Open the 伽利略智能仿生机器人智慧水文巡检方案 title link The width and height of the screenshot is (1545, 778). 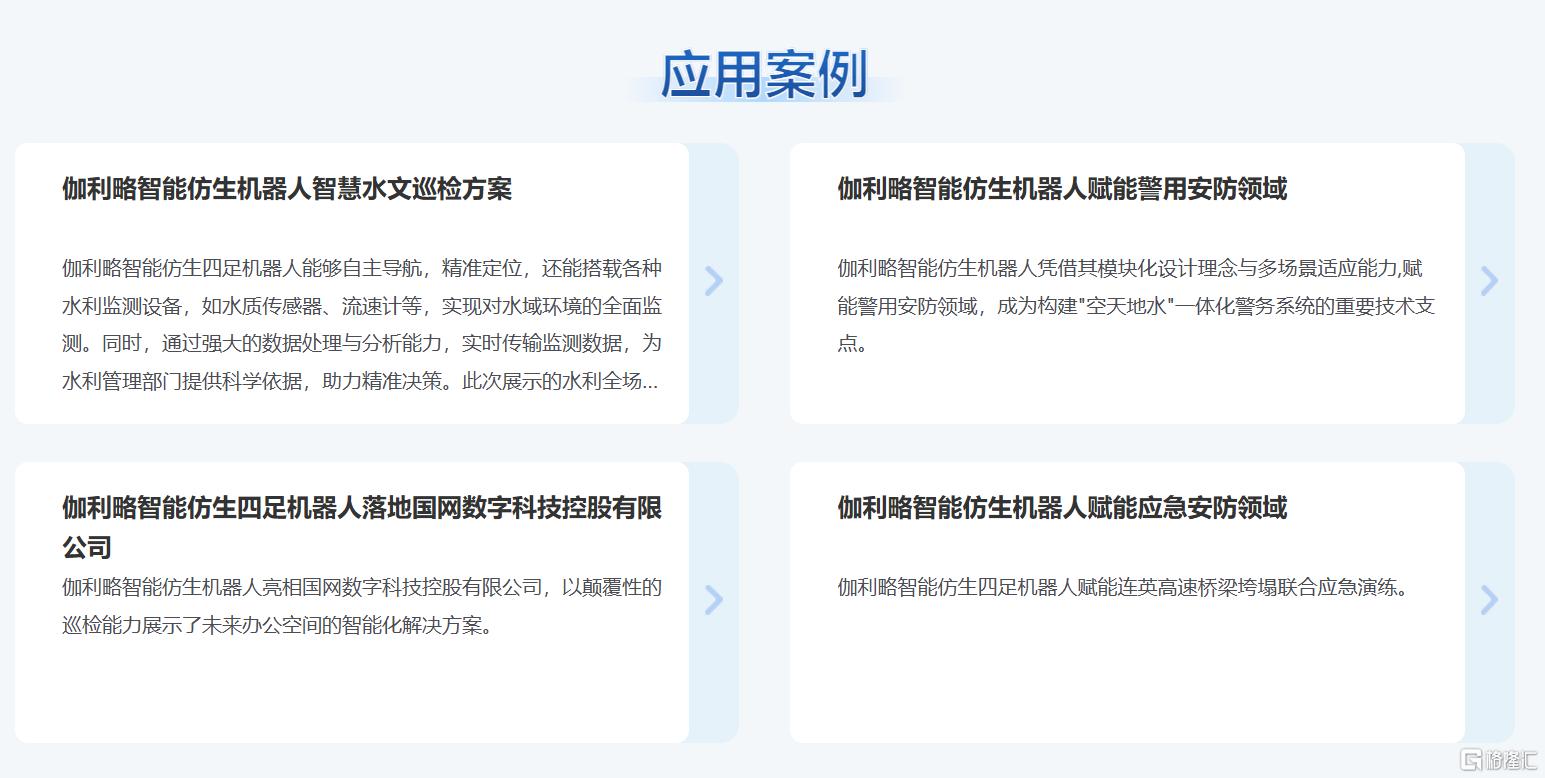(x=287, y=188)
